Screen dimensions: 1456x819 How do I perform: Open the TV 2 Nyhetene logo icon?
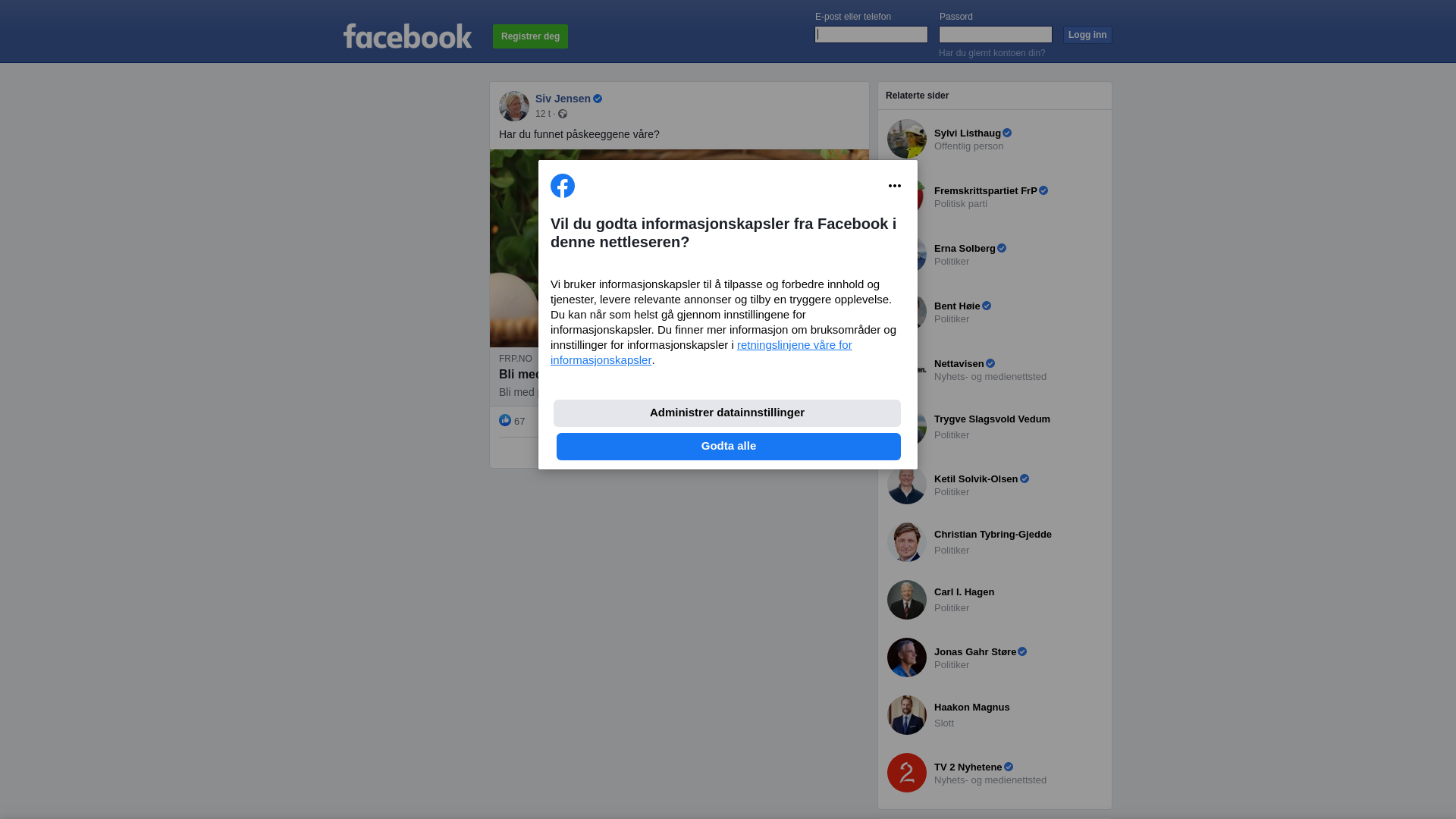(x=907, y=773)
